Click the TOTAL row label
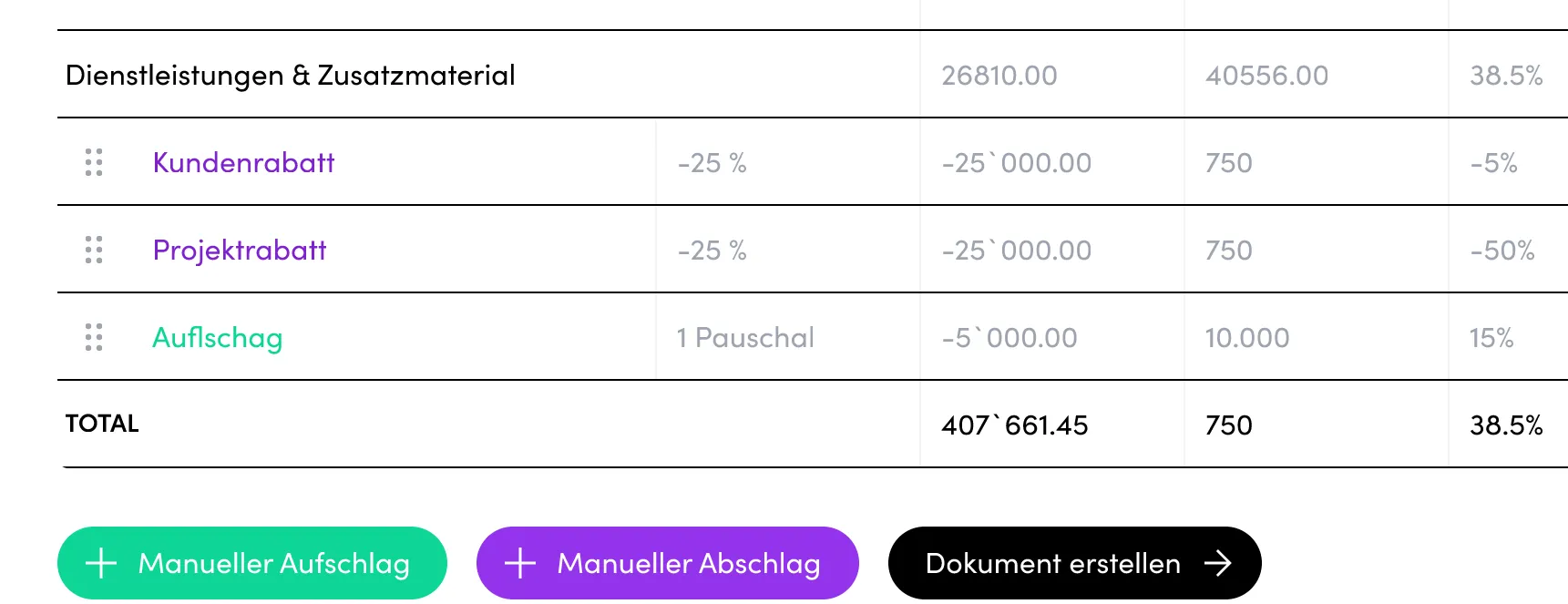 click(x=101, y=423)
